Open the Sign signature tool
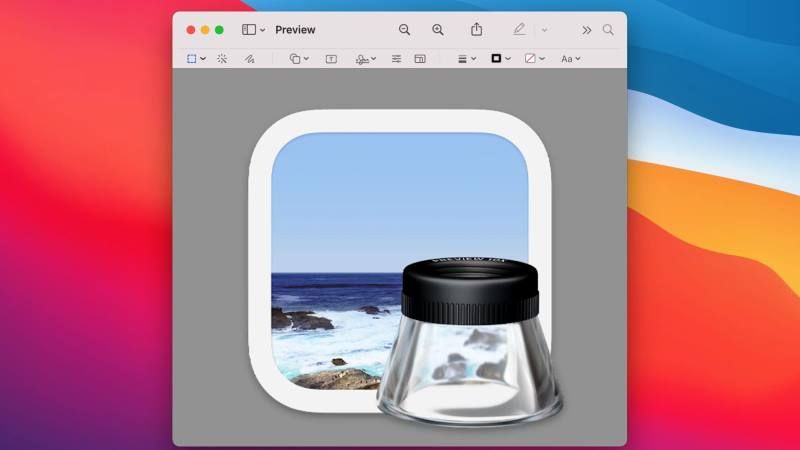The width and height of the screenshot is (800, 450). [362, 59]
